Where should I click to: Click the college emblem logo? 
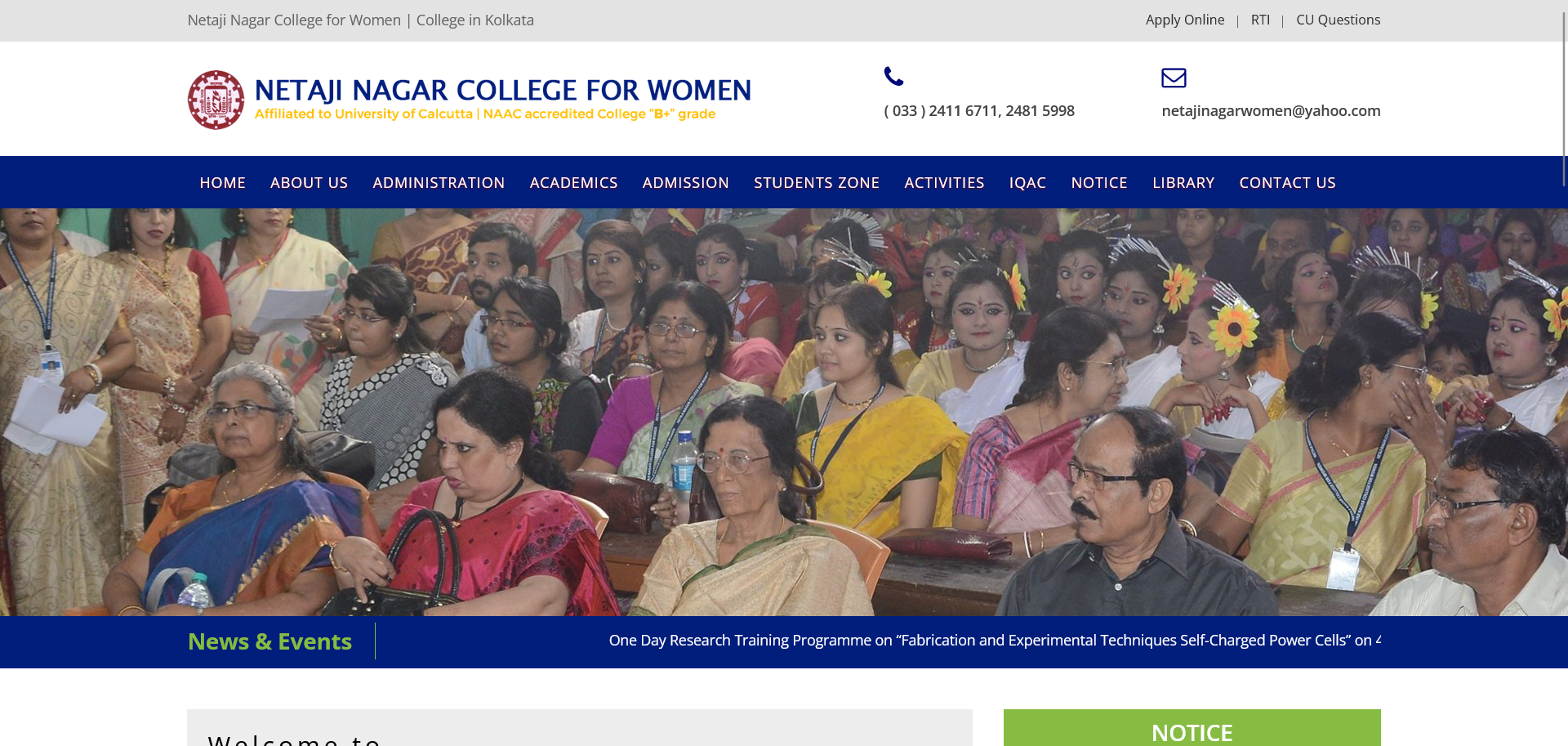[x=216, y=100]
